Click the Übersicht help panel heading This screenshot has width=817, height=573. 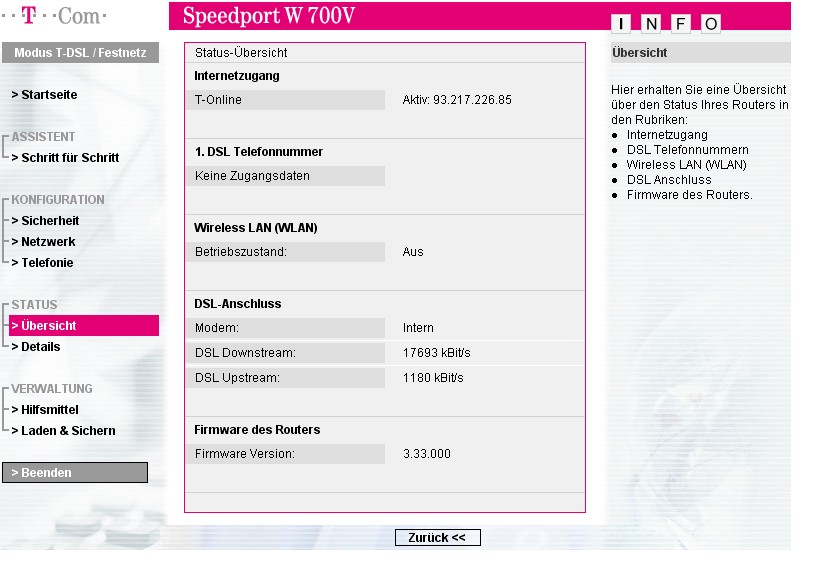[x=640, y=53]
